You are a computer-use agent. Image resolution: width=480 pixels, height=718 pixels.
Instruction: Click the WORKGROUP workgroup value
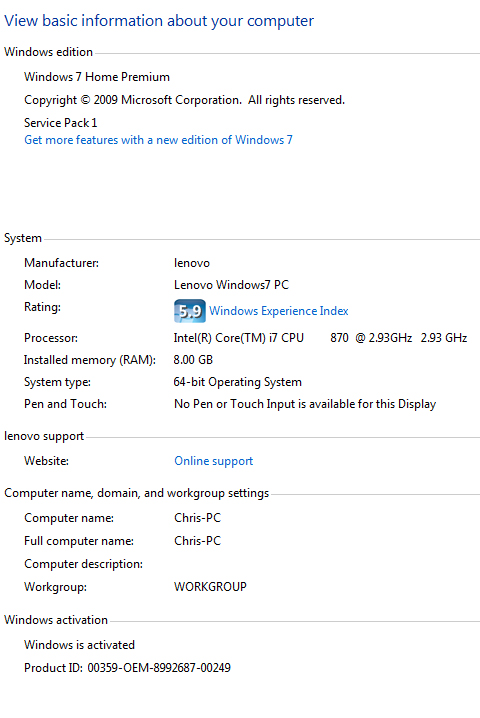coord(210,587)
